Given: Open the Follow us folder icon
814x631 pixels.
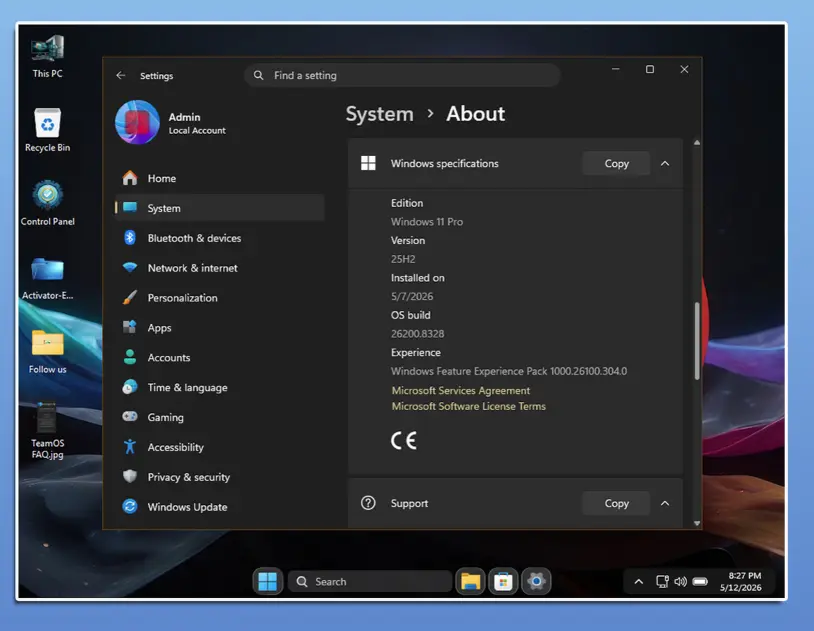Looking at the screenshot, I should (47, 352).
